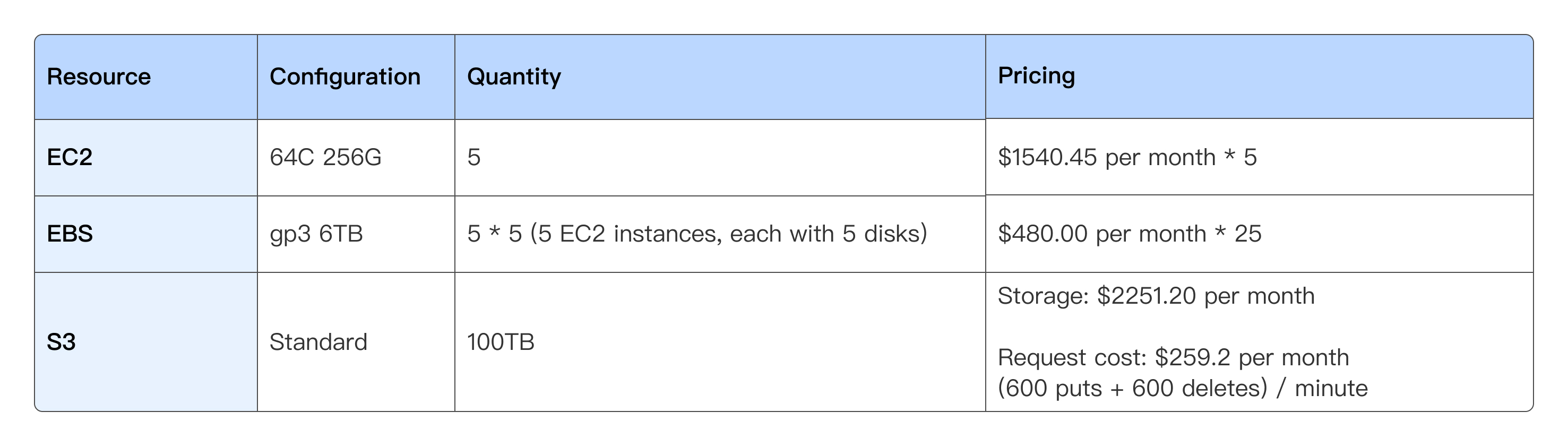Image resolution: width=1568 pixels, height=446 pixels.
Task: Select the $480.00 per month pricing text
Action: pos(1102,234)
